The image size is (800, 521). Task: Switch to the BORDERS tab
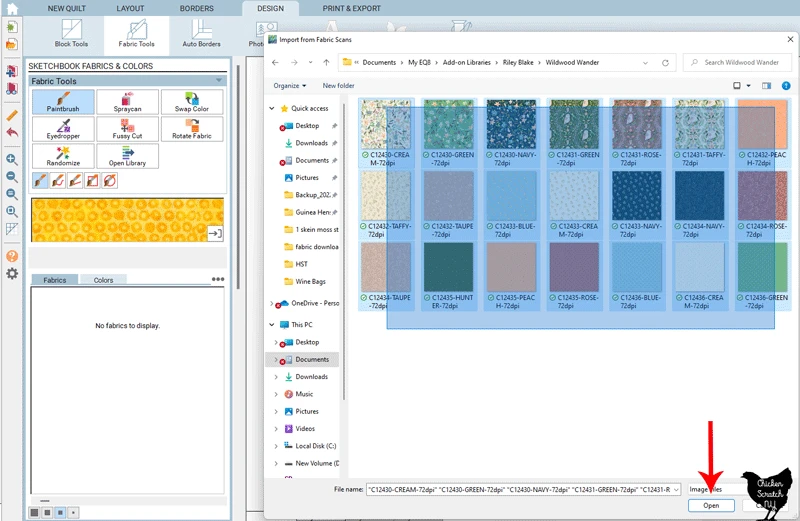196,8
